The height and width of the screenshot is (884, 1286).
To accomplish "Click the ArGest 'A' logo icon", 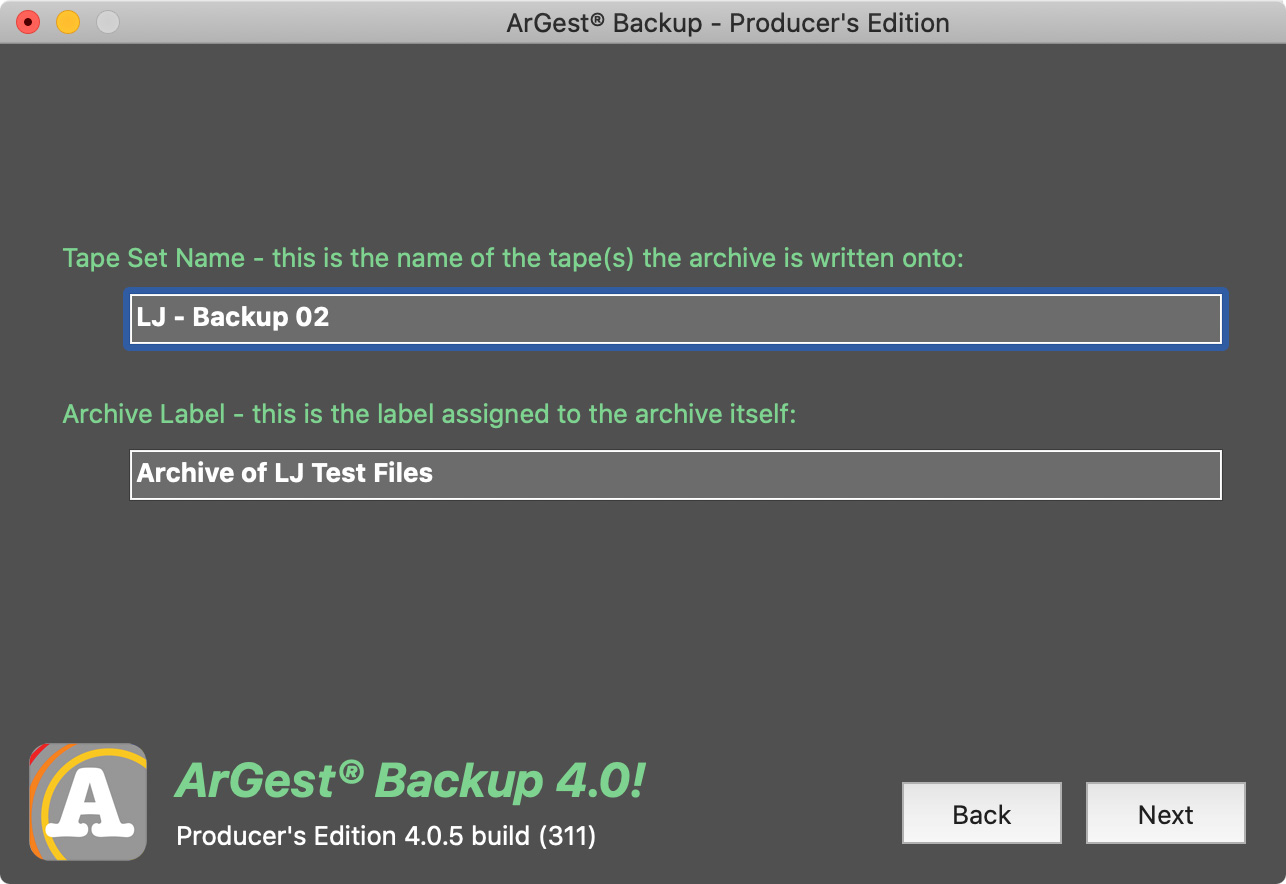I will tap(88, 801).
